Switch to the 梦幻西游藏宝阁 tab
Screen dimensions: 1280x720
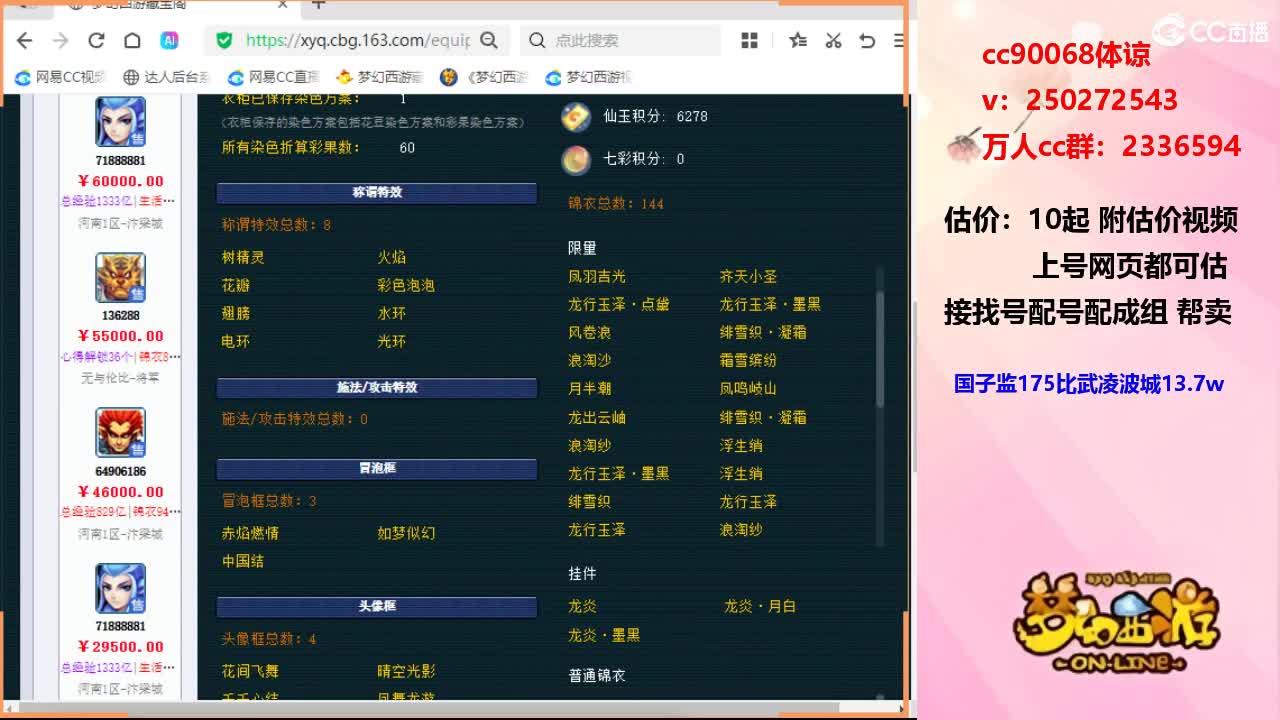(170, 6)
